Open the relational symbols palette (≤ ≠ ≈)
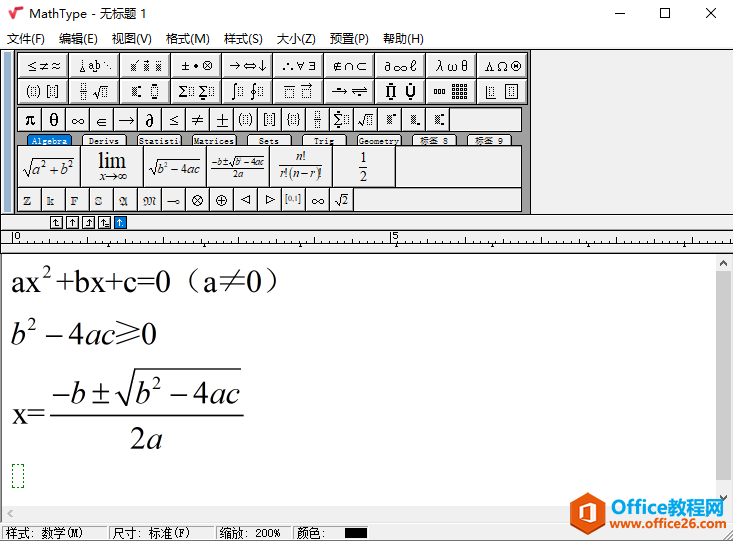Viewport: 733px width, 541px height. pos(43,66)
